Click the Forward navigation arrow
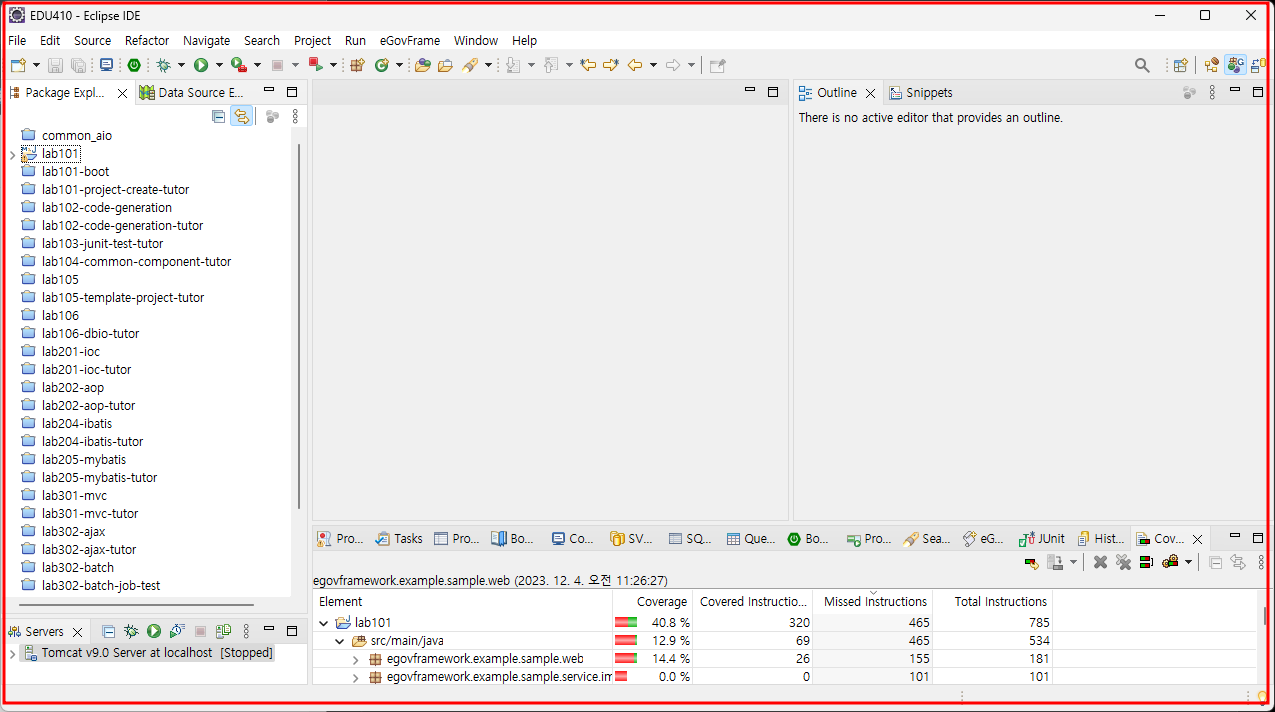The height and width of the screenshot is (712, 1275). pos(673,65)
